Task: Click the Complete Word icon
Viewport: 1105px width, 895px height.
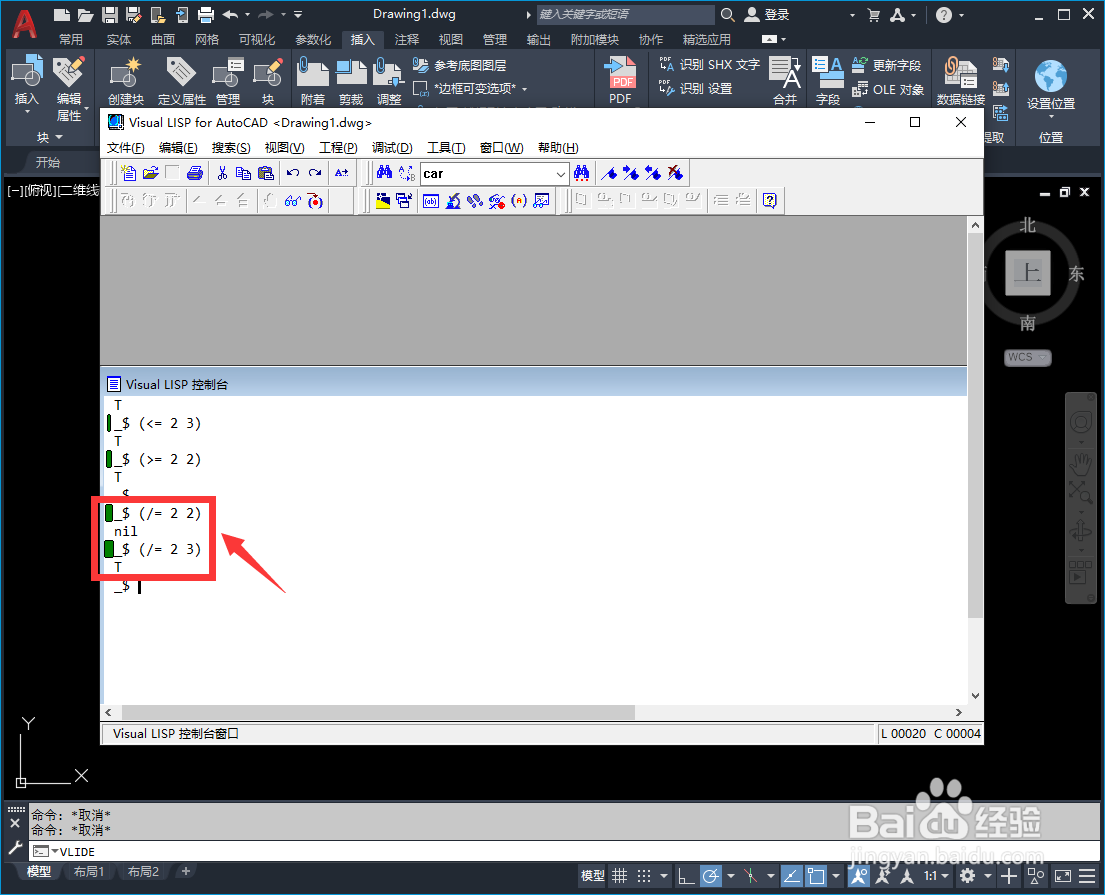Action: [x=342, y=173]
